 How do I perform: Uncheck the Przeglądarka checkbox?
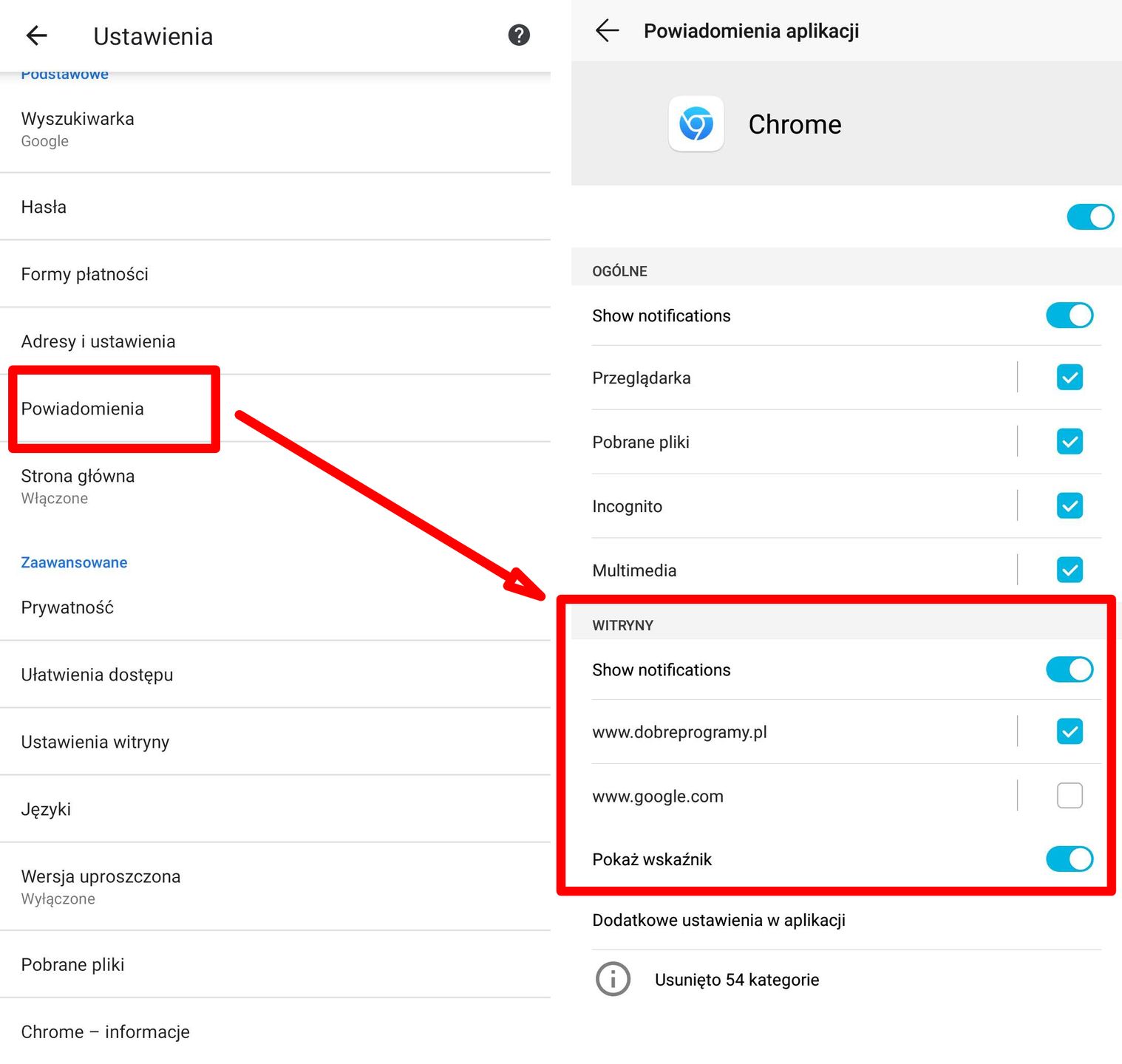point(1070,378)
